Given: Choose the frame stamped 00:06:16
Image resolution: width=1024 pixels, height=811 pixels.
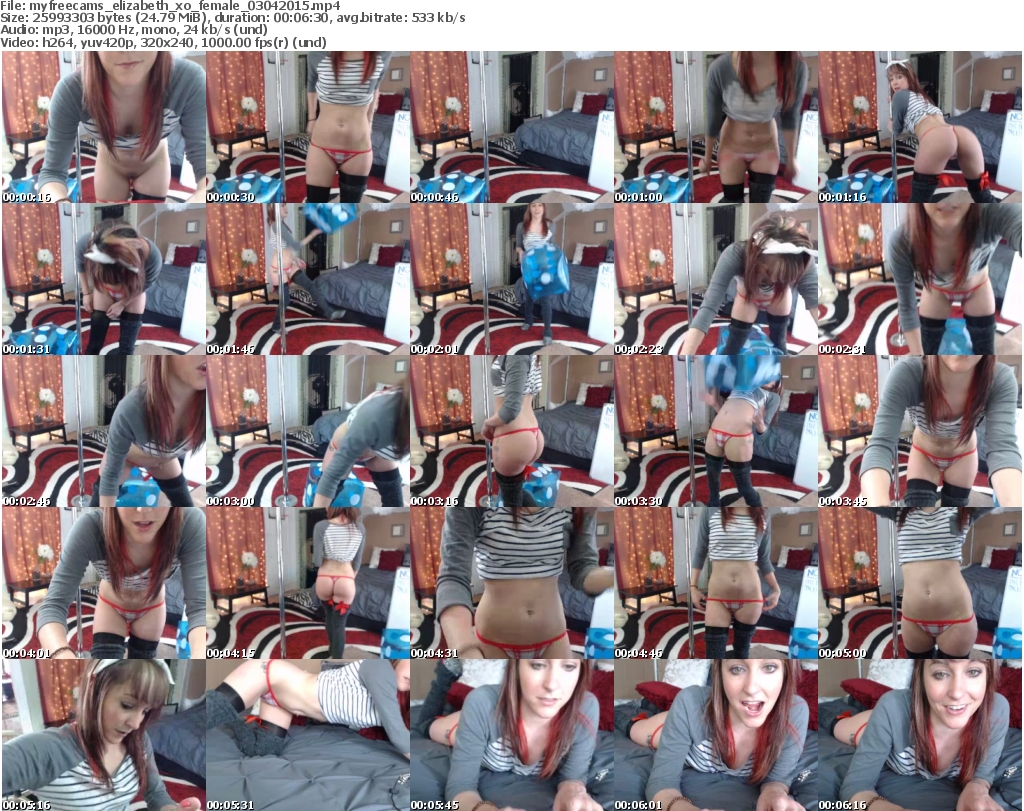Looking at the screenshot, I should [920, 735].
